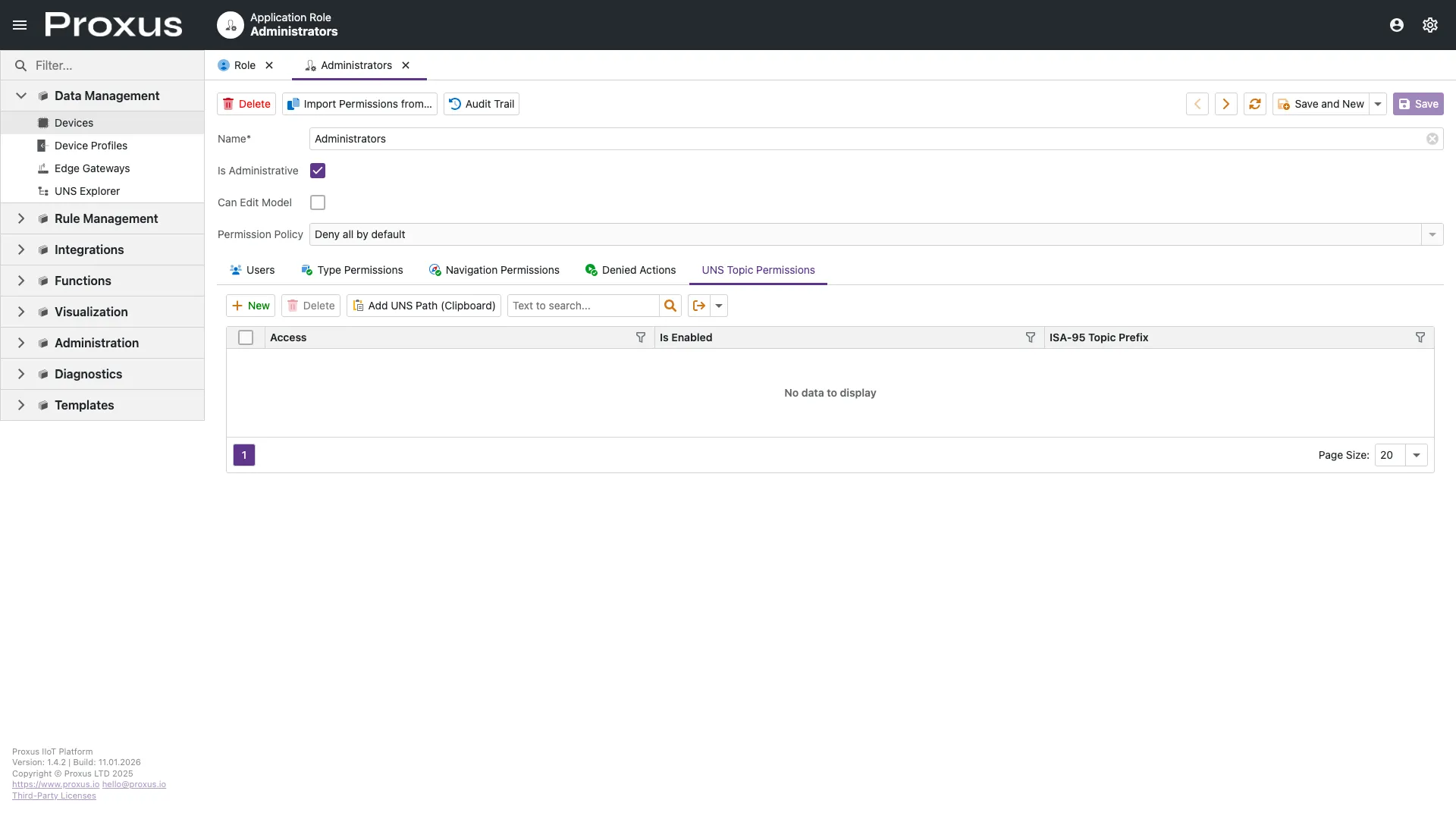Screen dimensions: 1456x819
Task: Tick the select-all rows checkbox
Action: pyautogui.click(x=246, y=337)
